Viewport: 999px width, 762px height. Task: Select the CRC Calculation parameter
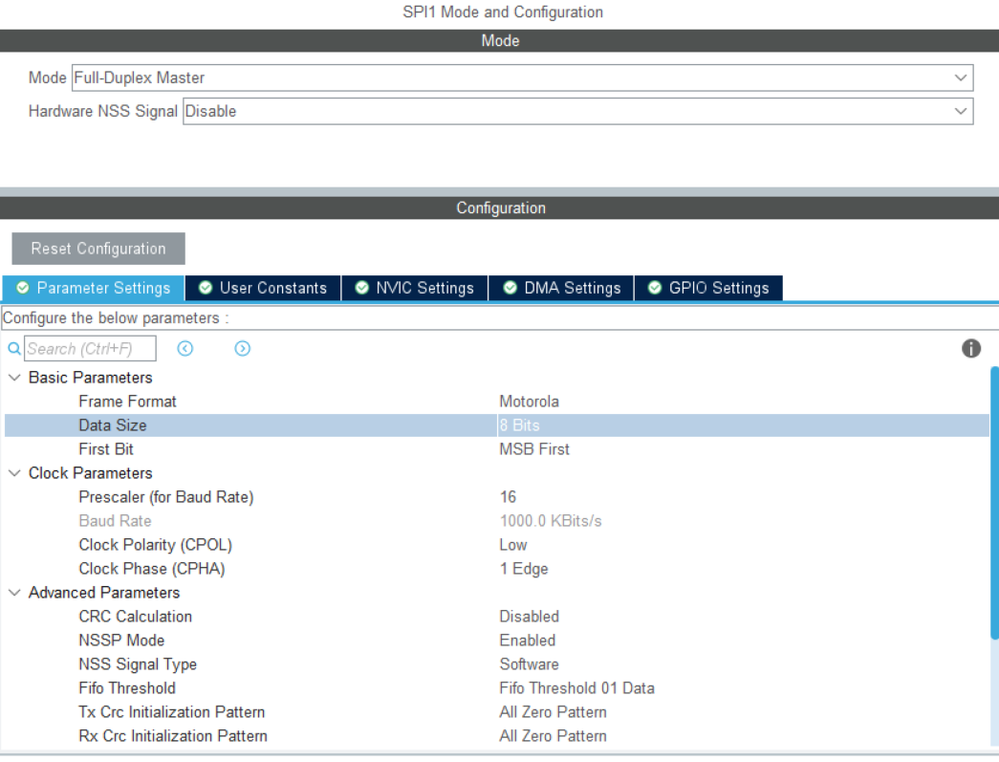pos(135,617)
